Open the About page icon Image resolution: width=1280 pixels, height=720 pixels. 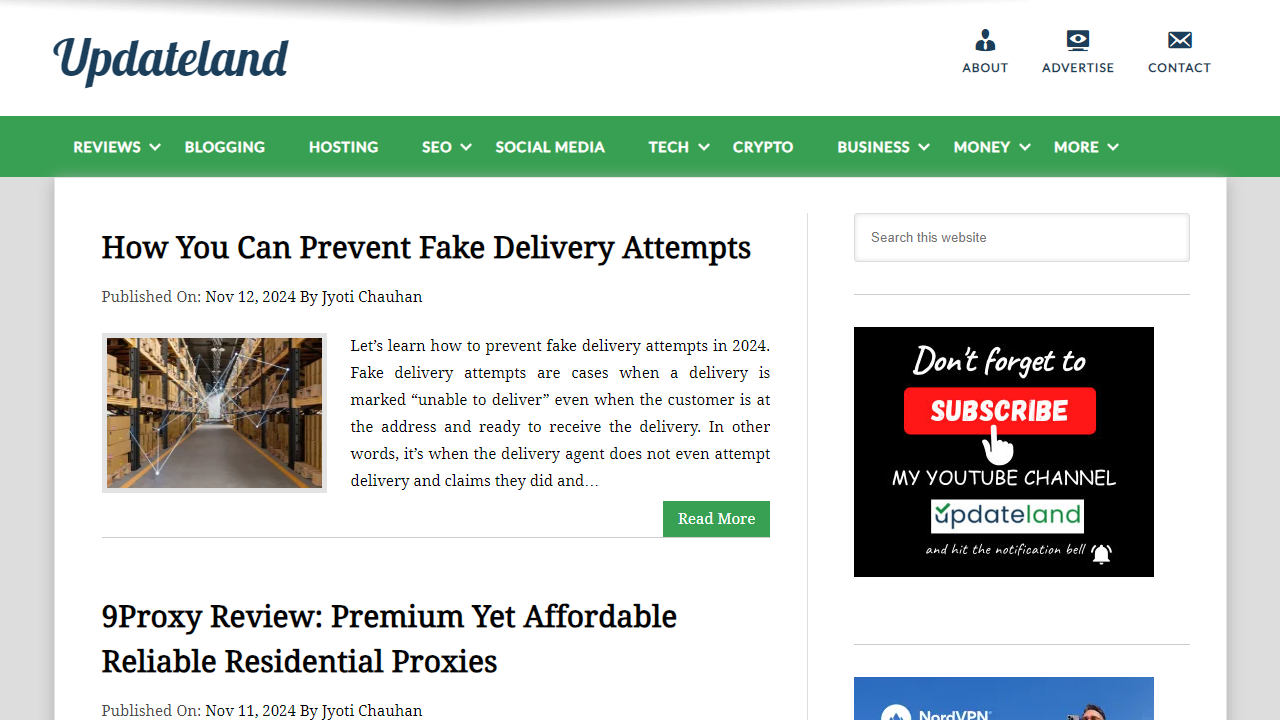(x=985, y=40)
